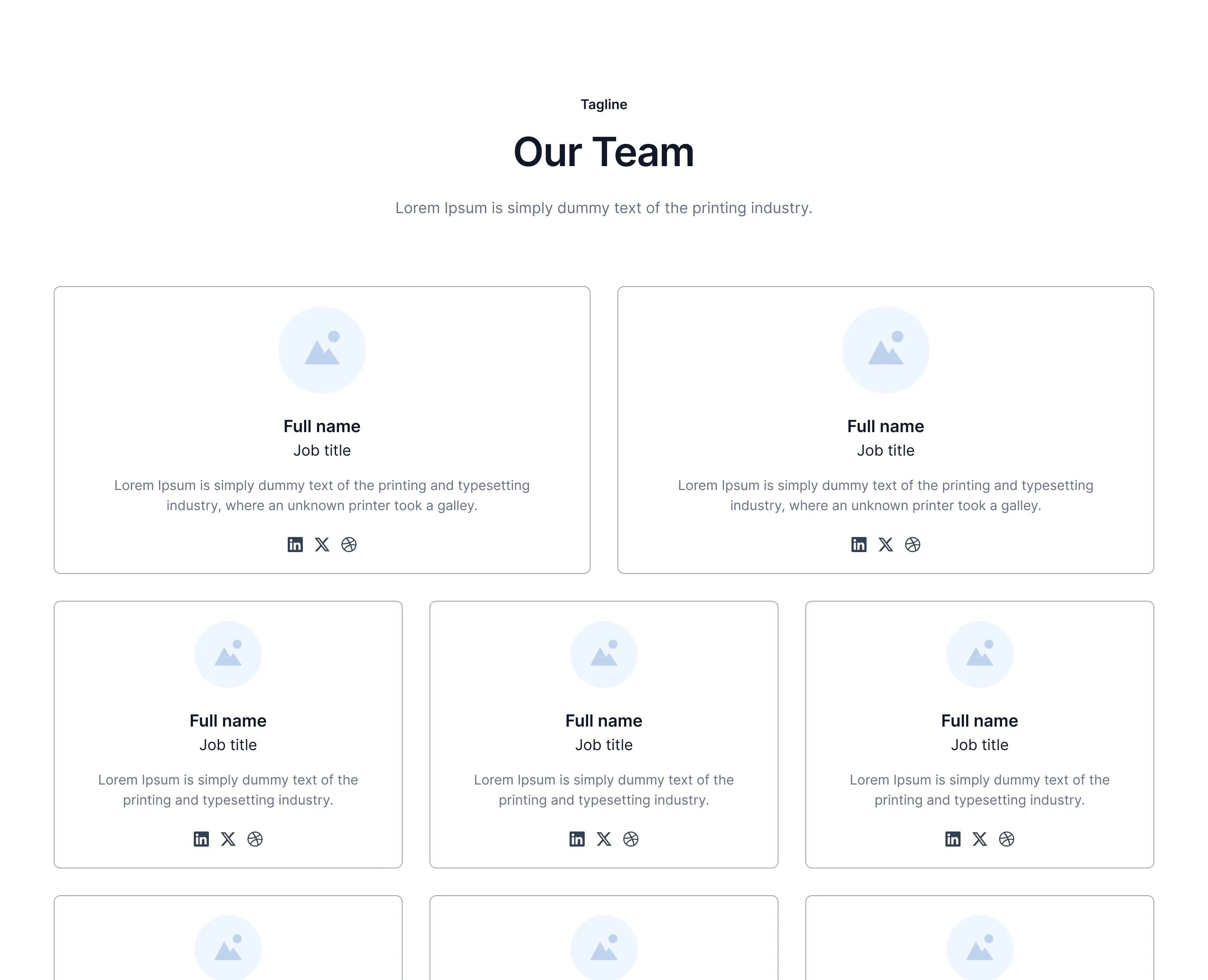Select the avatar placeholder in the top-left card

pyautogui.click(x=322, y=350)
